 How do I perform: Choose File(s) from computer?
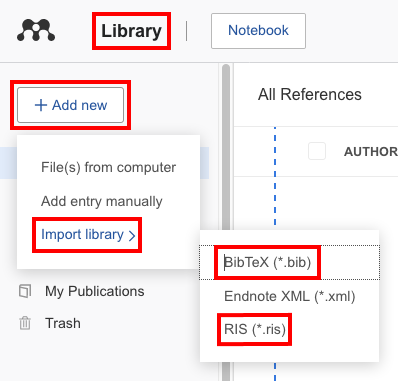tap(108, 167)
